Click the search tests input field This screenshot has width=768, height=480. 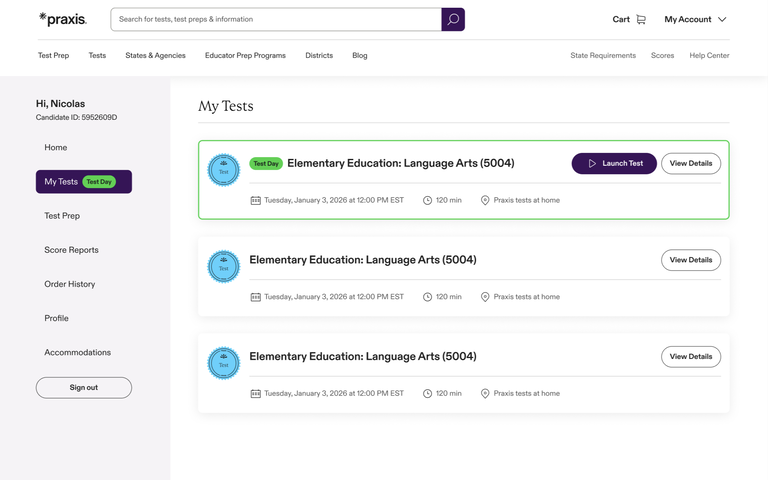pyautogui.click(x=276, y=19)
